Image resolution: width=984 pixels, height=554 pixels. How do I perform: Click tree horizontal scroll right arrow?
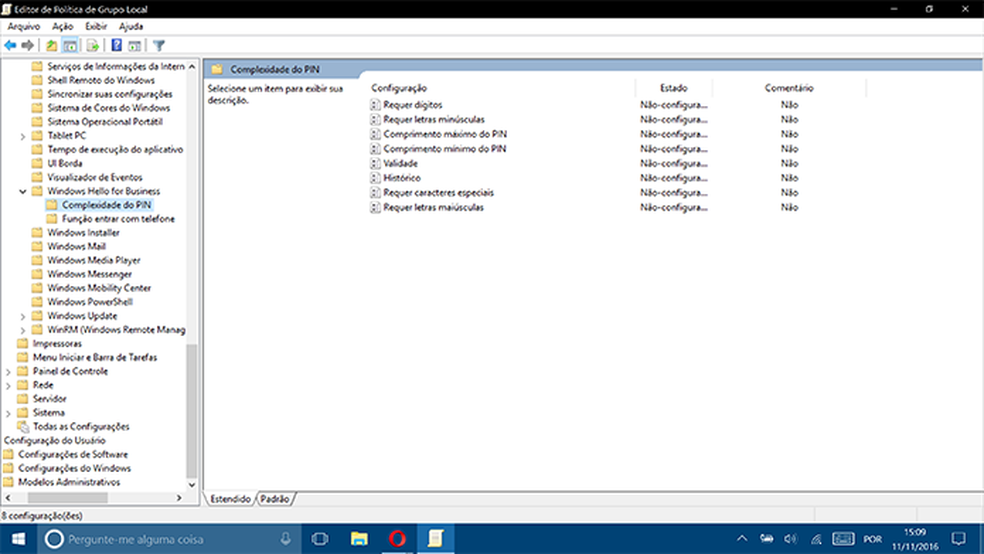[179, 498]
